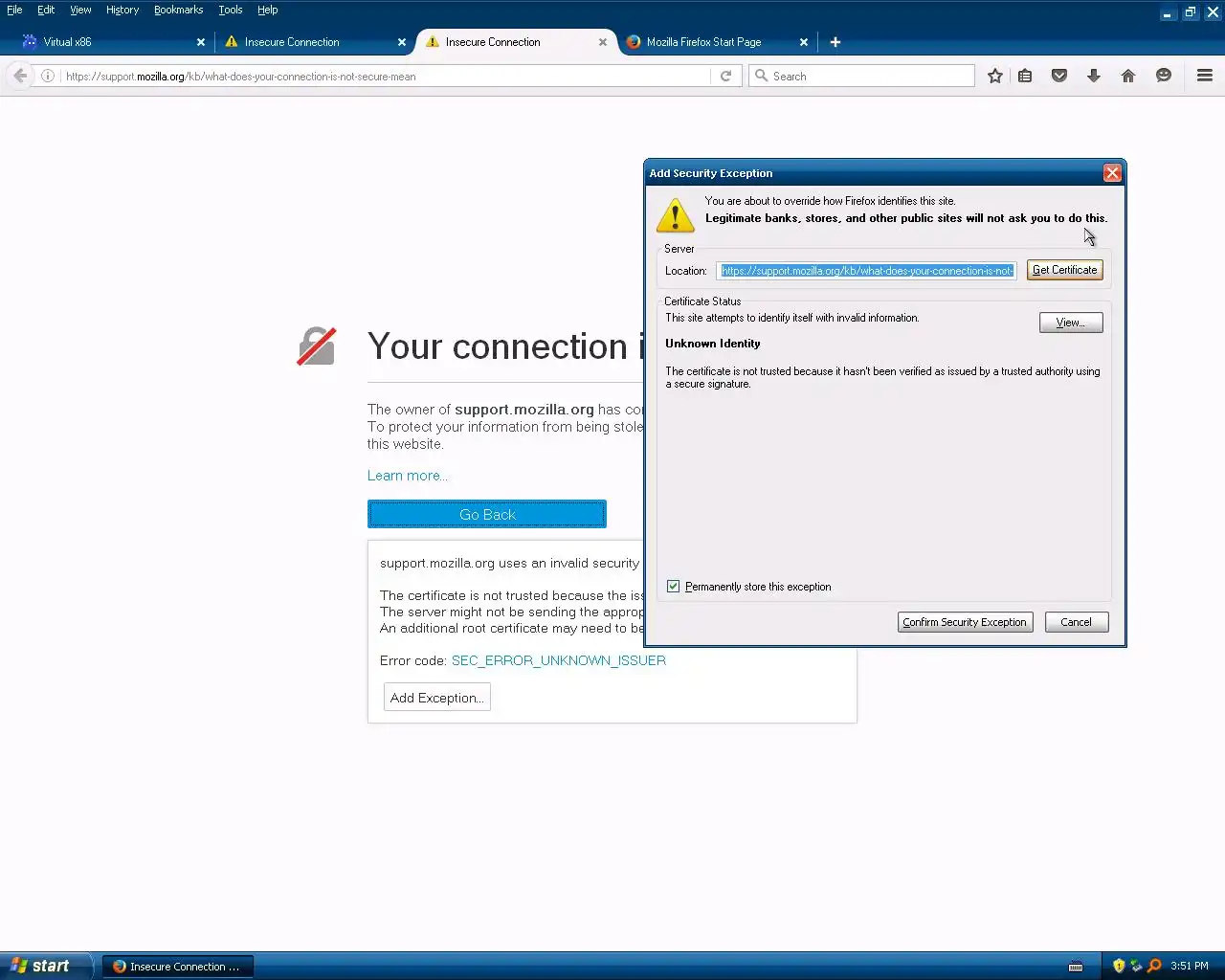Click the search magnifier icon in search box
1225x980 pixels.
762,76
